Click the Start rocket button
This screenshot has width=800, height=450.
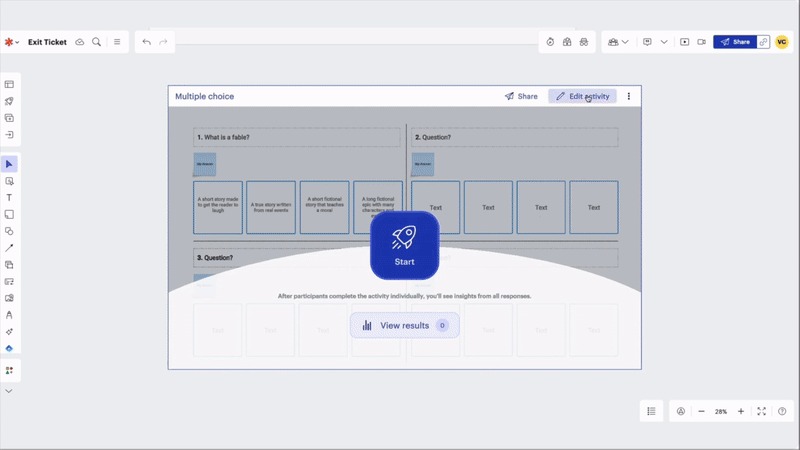click(405, 245)
